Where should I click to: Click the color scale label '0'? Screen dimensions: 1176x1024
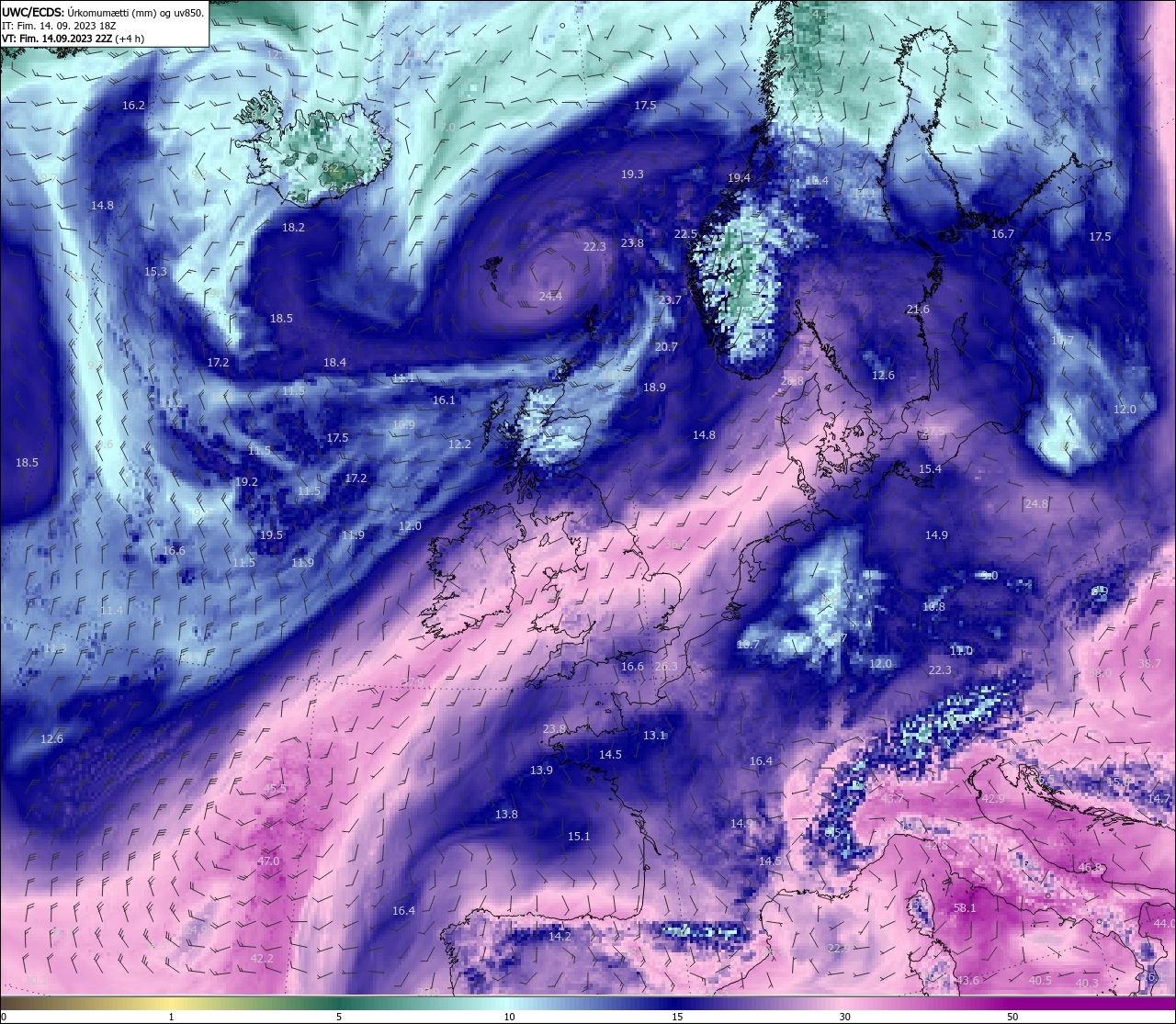[x=3, y=1017]
